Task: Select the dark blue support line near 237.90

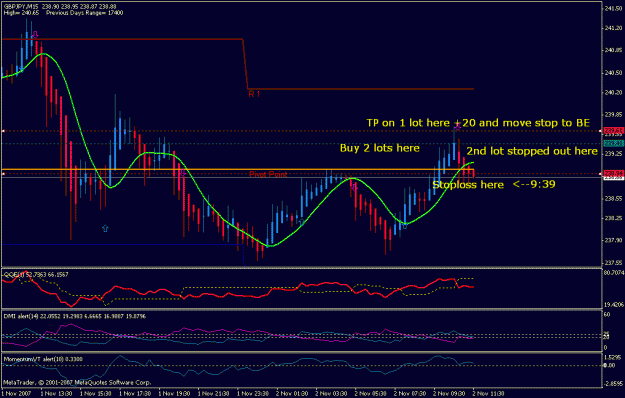Action: (x=122, y=244)
